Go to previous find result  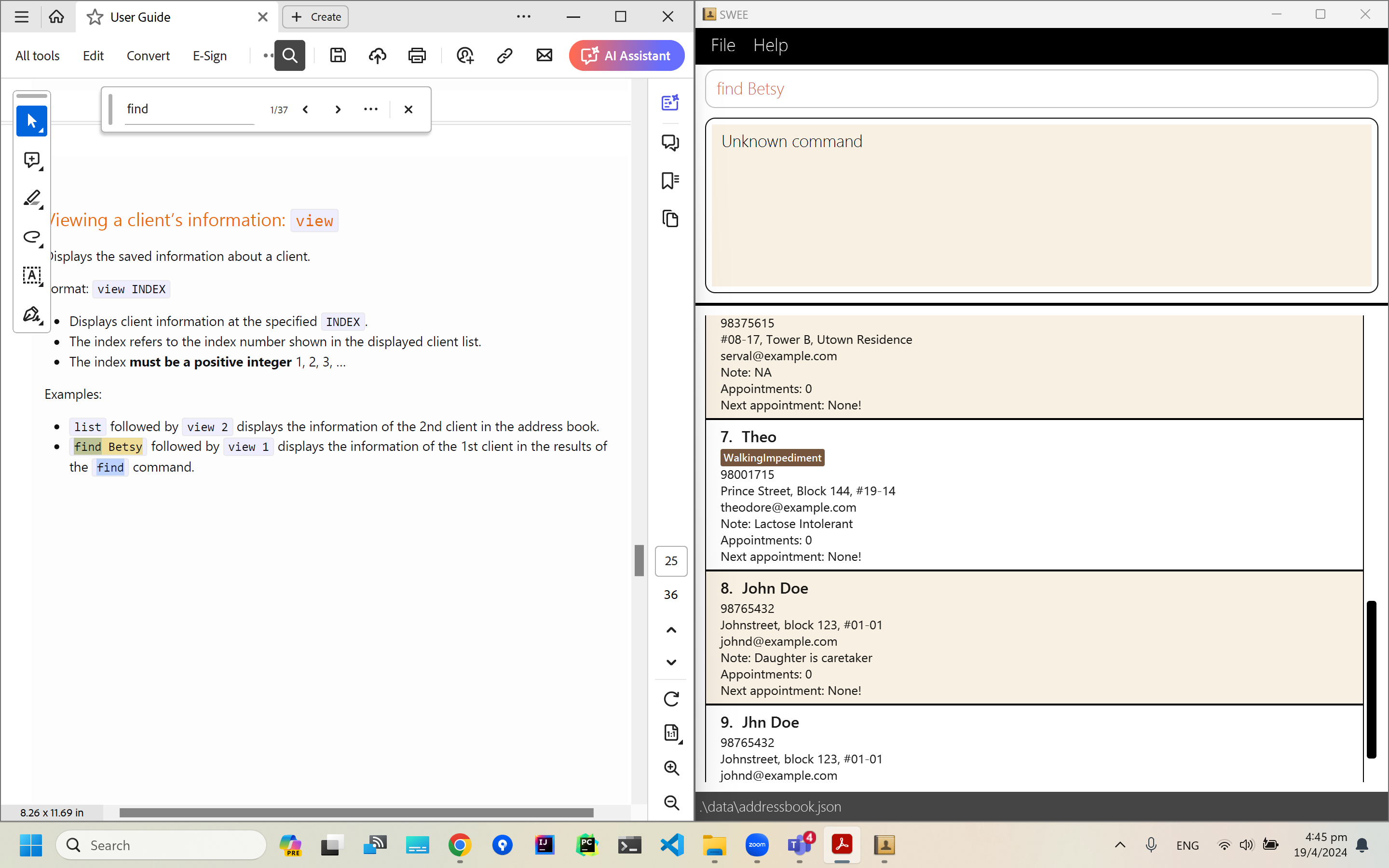coord(306,109)
